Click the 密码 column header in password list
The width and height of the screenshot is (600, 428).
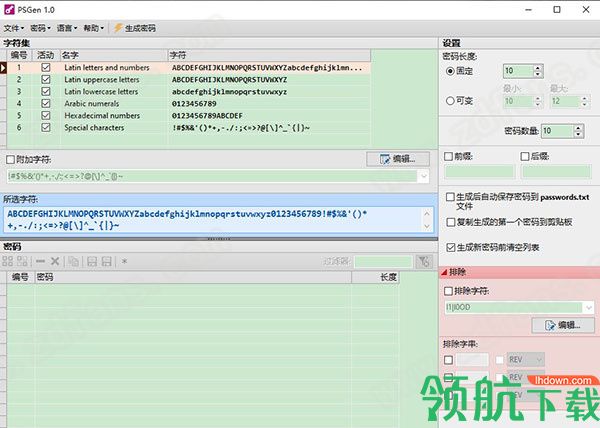193,277
